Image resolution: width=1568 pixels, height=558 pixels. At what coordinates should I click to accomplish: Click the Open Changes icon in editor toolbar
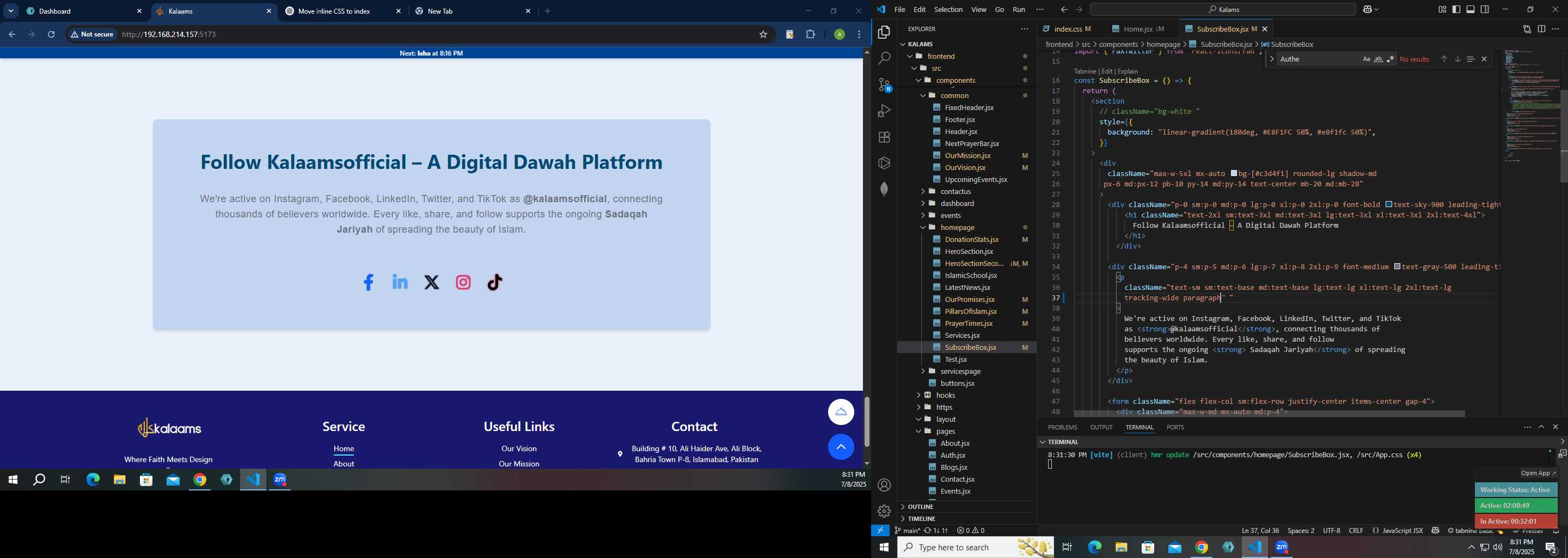pyautogui.click(x=1527, y=29)
